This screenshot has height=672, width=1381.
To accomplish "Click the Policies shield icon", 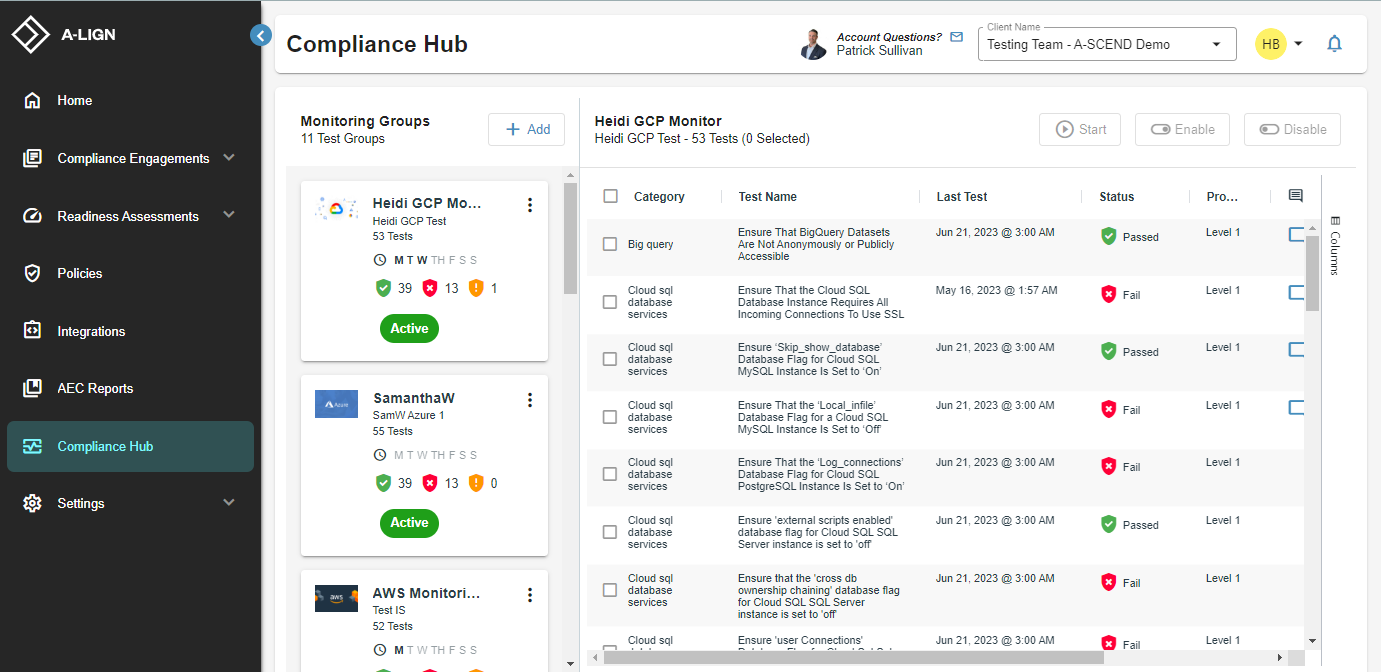I will click(32, 274).
